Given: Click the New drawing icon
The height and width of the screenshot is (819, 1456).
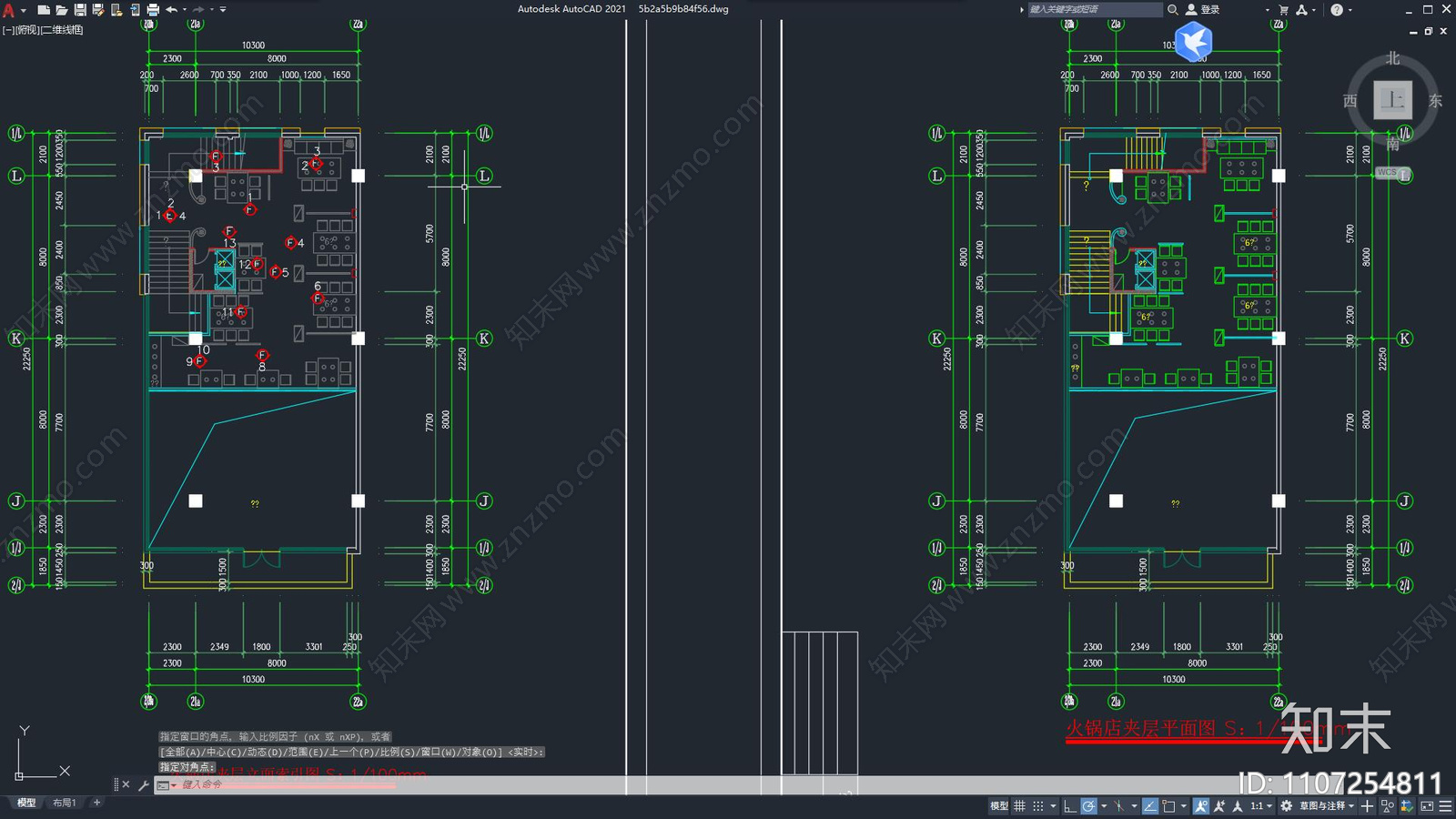Looking at the screenshot, I should pos(43,10).
